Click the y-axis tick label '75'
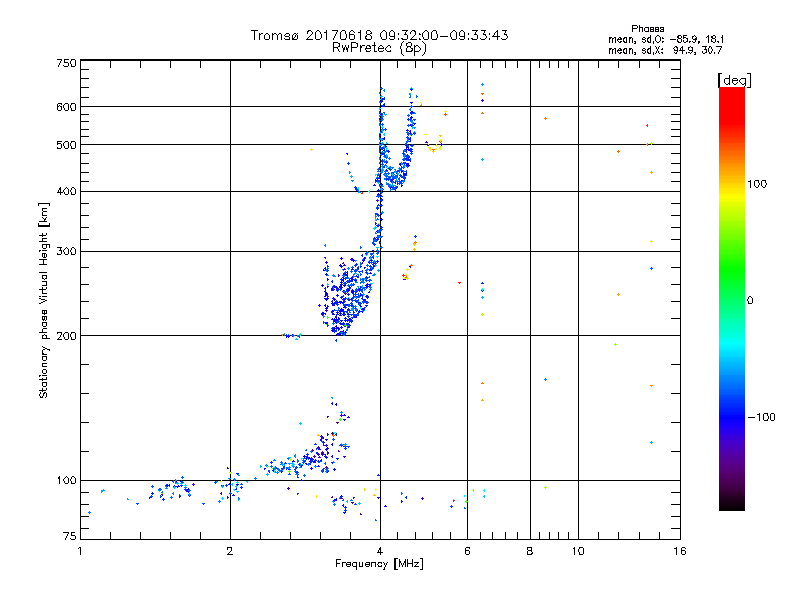The height and width of the screenshot is (600, 800). coord(70,536)
